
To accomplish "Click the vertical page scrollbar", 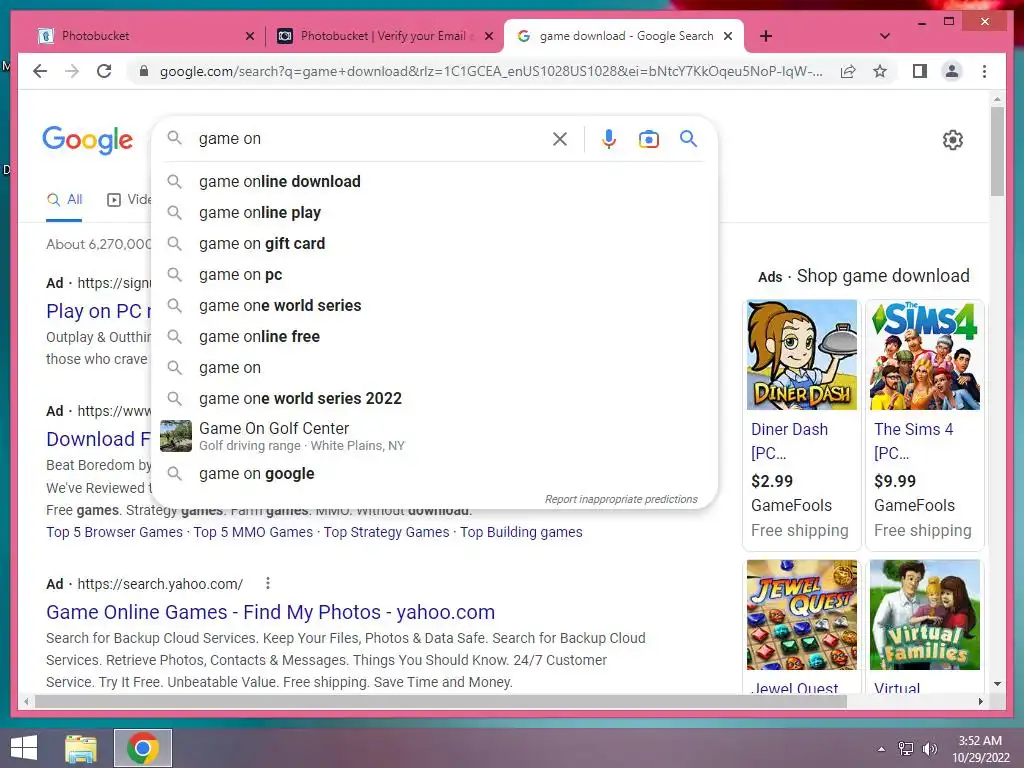I will (x=997, y=152).
